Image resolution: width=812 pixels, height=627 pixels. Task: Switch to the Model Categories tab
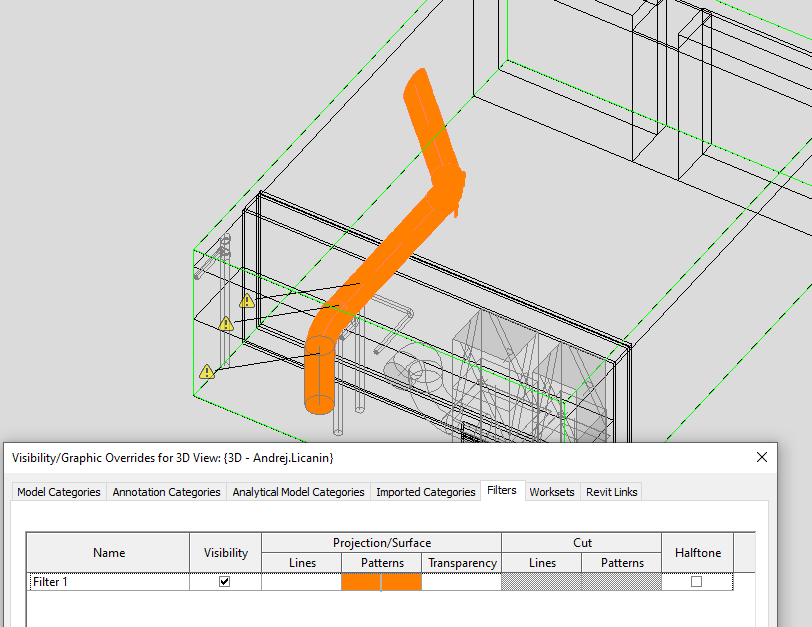pyautogui.click(x=58, y=491)
